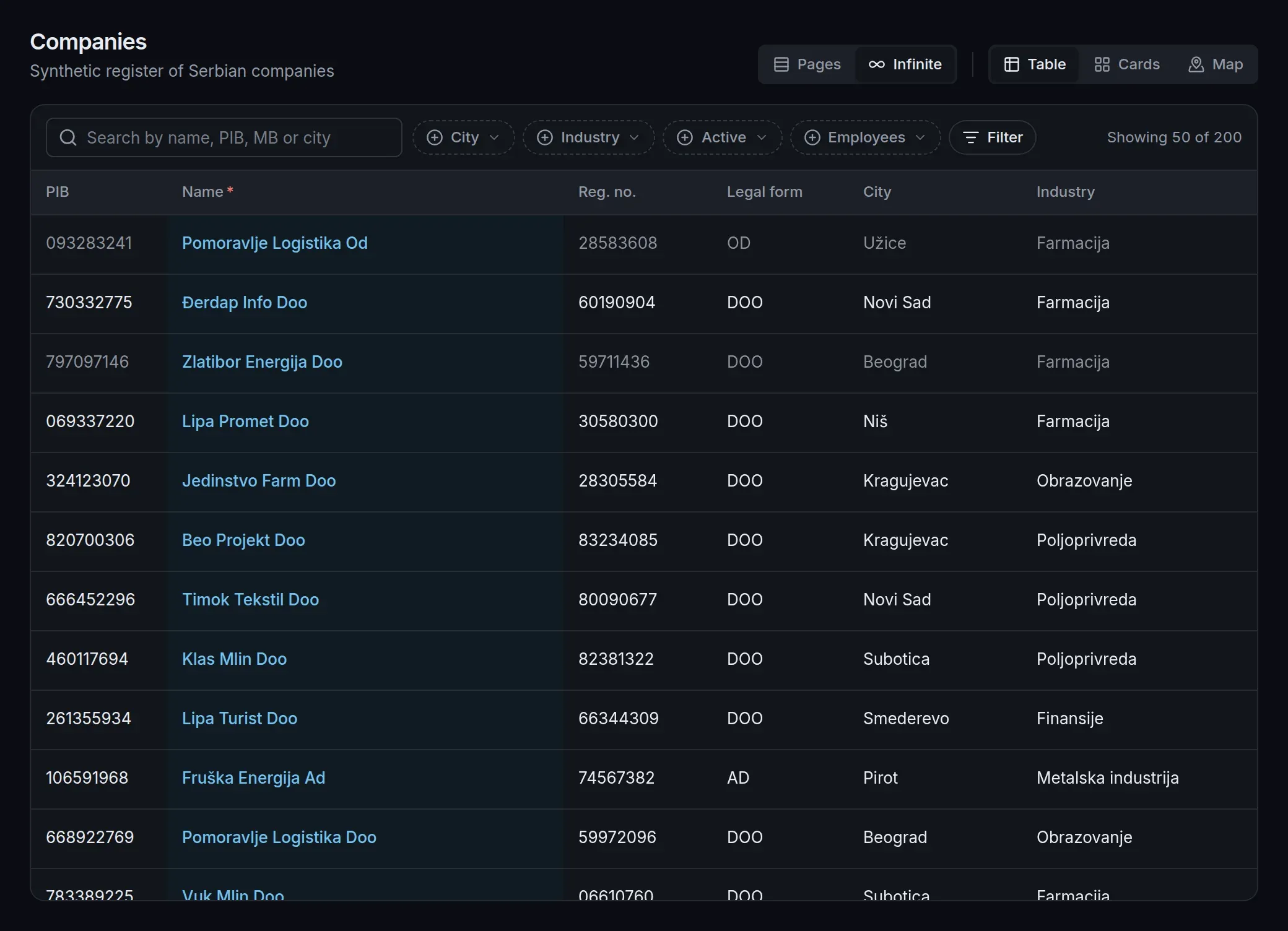Viewport: 1288px width, 931px height.
Task: Click the Filter lines icon
Action: pyautogui.click(x=971, y=137)
